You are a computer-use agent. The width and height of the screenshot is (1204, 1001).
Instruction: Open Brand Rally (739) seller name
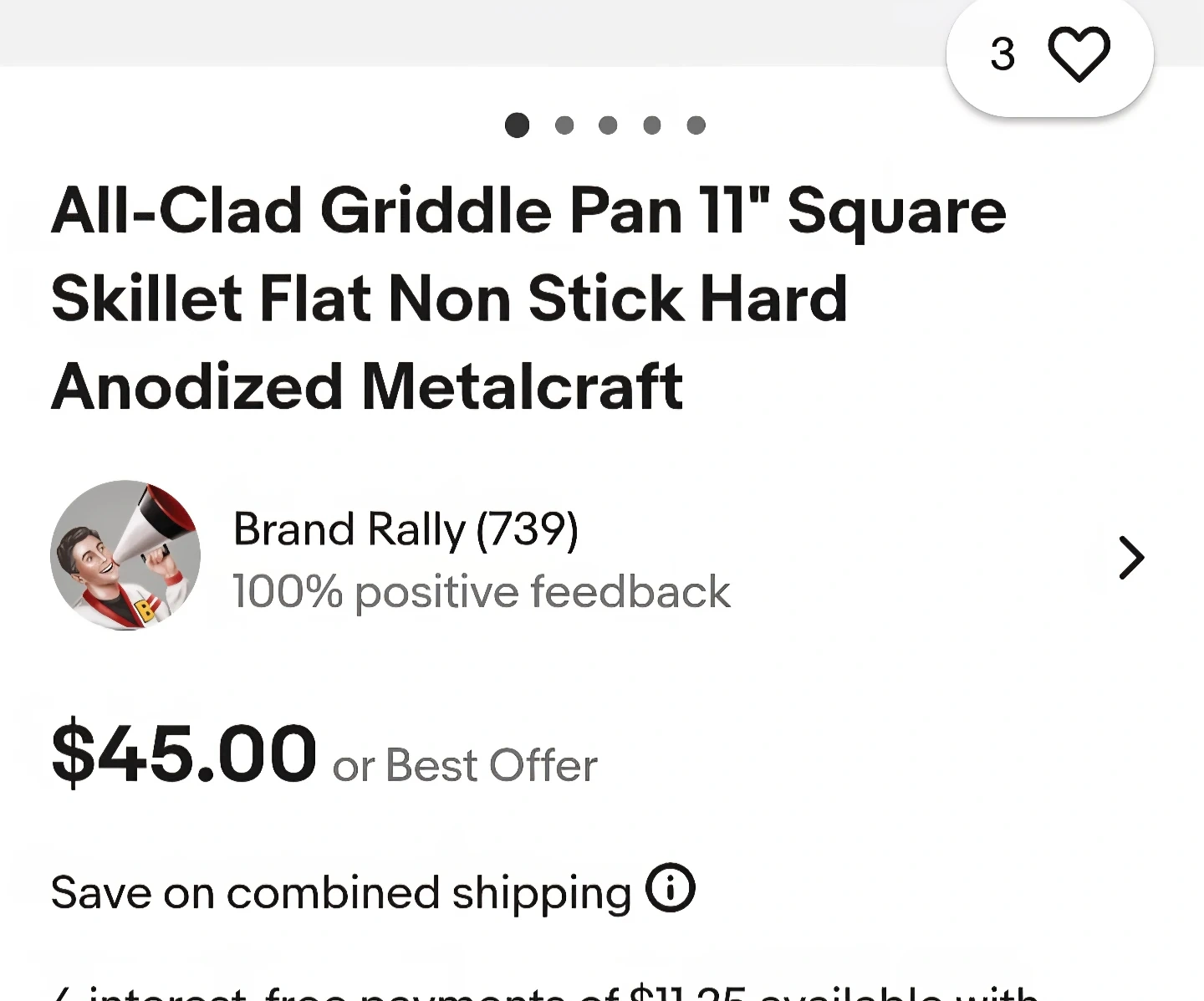tap(406, 529)
